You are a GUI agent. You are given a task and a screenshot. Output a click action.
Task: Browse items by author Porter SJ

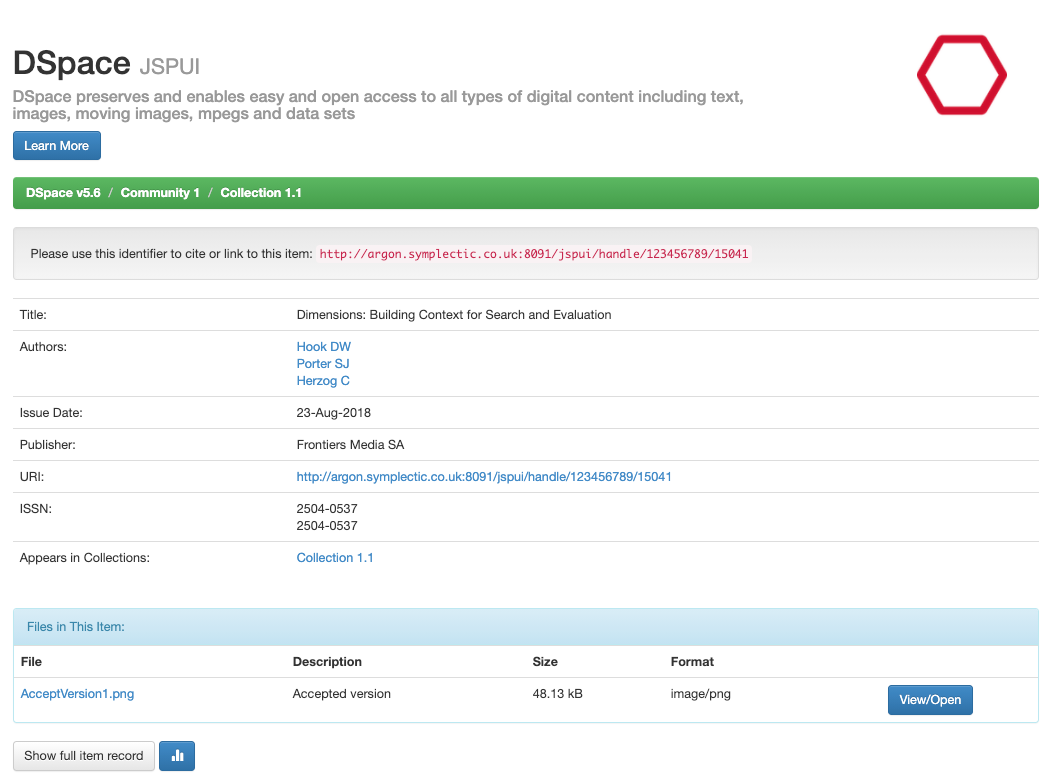323,364
